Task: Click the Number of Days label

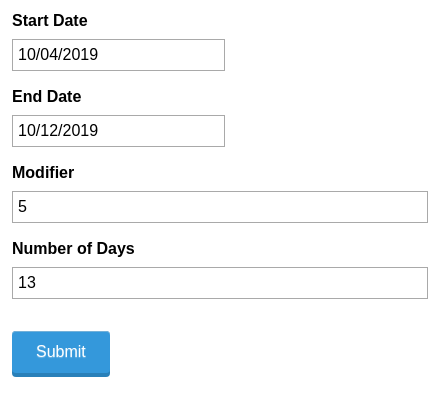Action: pyautogui.click(x=73, y=249)
